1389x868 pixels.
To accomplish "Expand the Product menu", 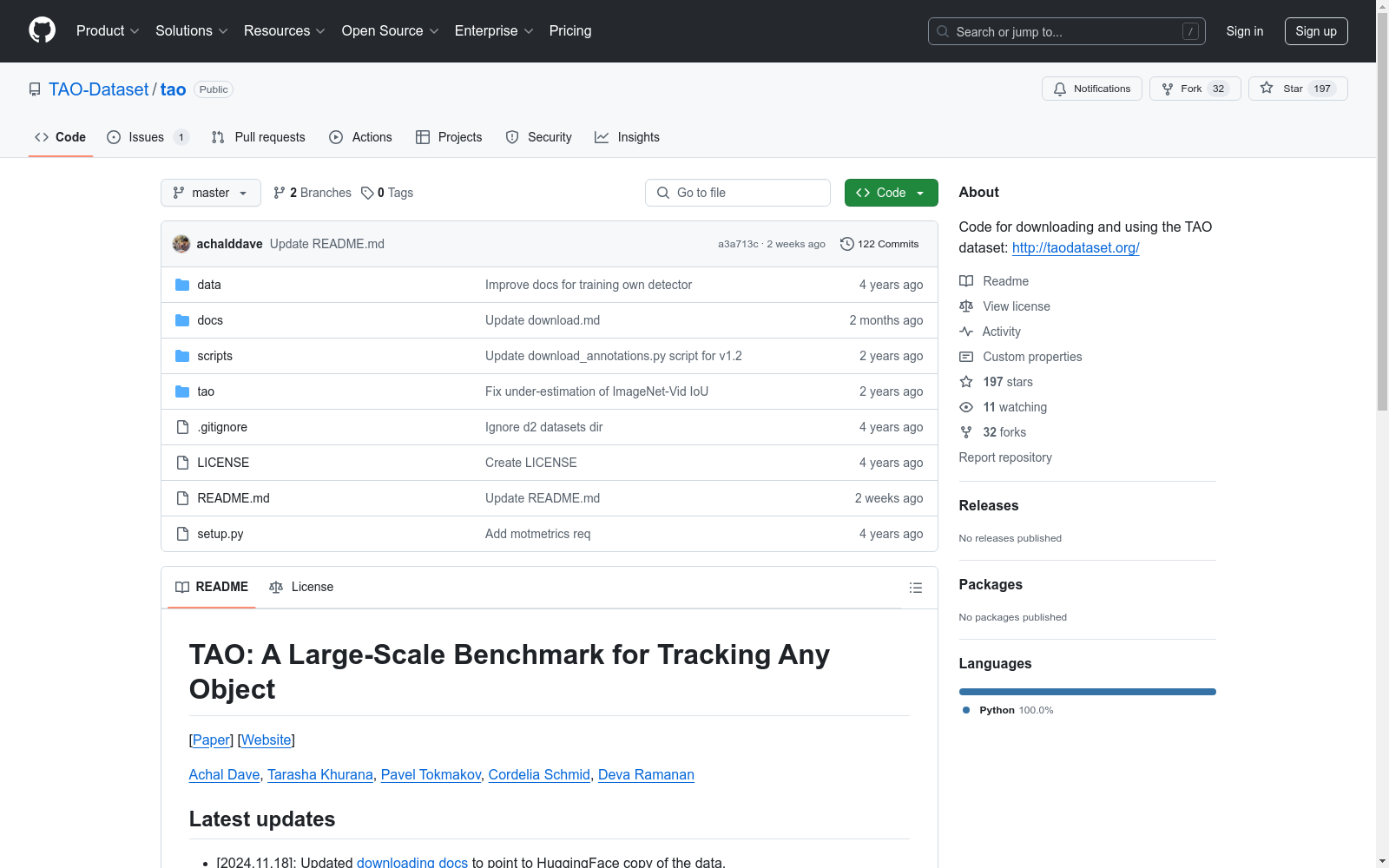I will (x=108, y=31).
